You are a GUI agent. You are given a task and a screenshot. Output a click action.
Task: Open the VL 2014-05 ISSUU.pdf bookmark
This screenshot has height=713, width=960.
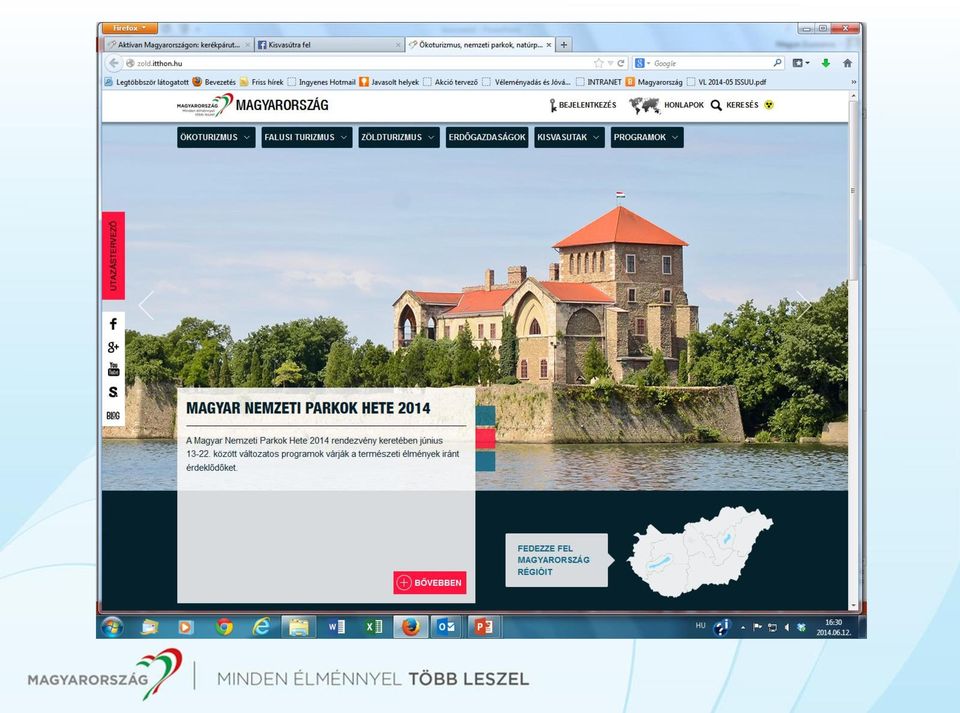coord(727,82)
